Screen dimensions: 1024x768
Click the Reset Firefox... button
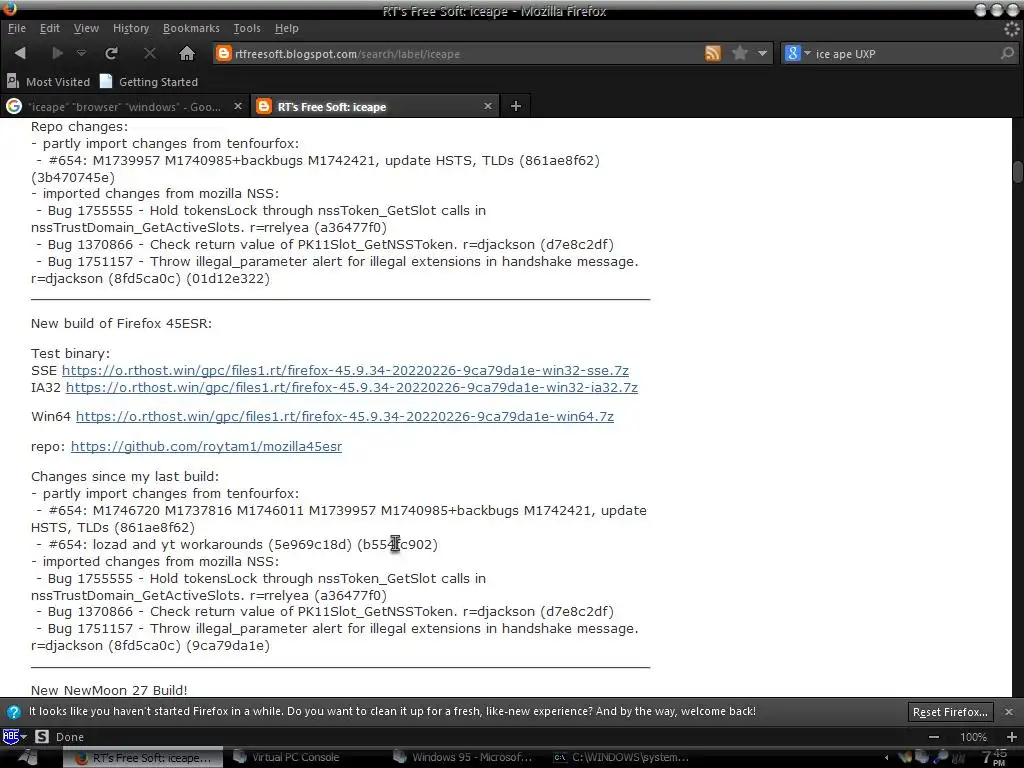950,712
